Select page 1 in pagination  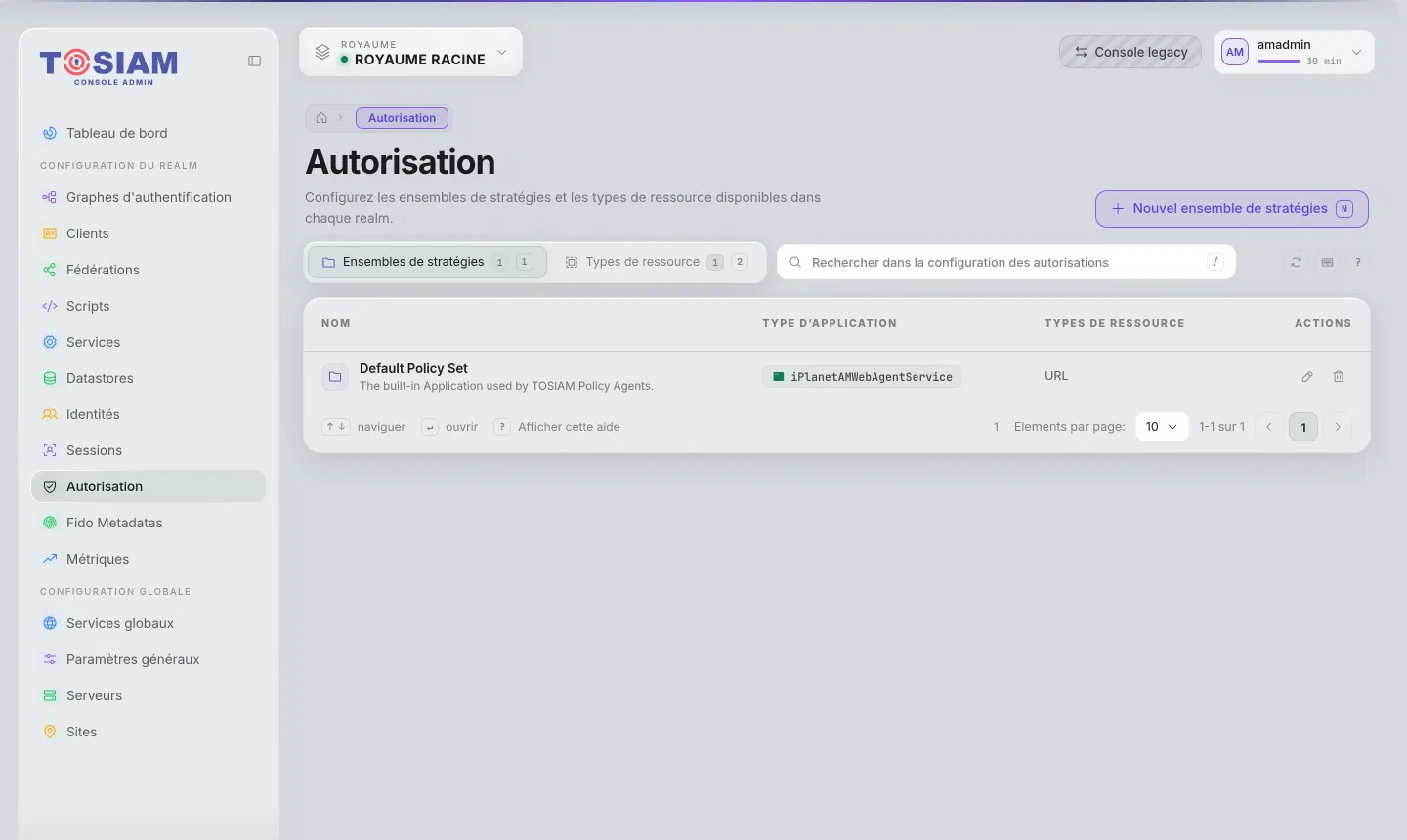(1303, 427)
